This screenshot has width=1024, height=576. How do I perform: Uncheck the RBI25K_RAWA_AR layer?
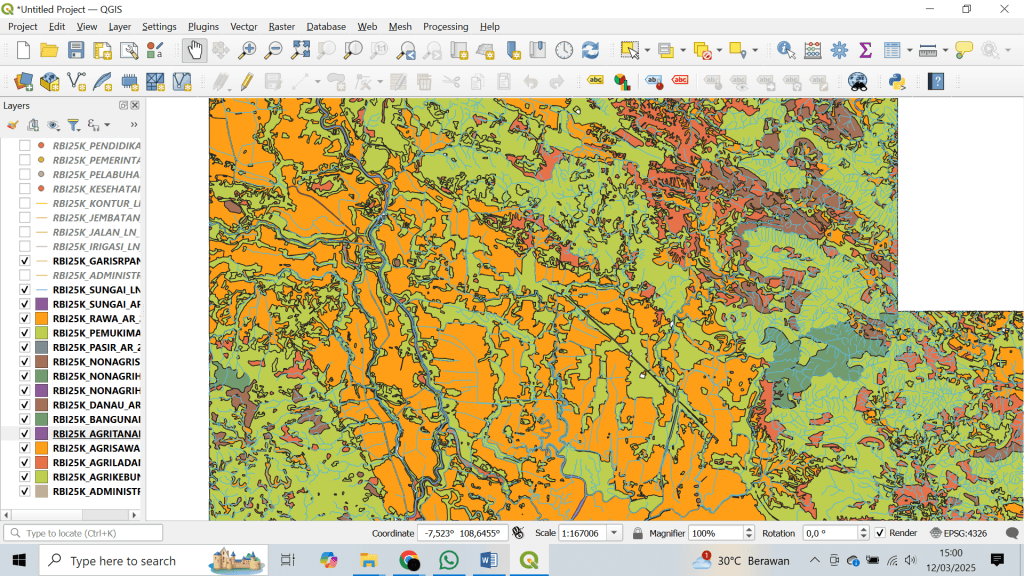tap(25, 319)
